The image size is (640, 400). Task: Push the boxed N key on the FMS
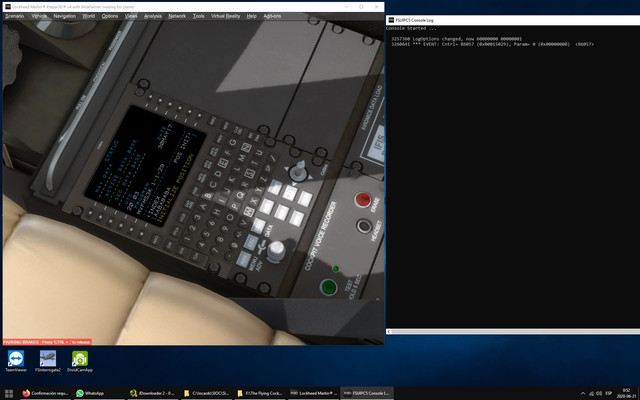(246, 148)
